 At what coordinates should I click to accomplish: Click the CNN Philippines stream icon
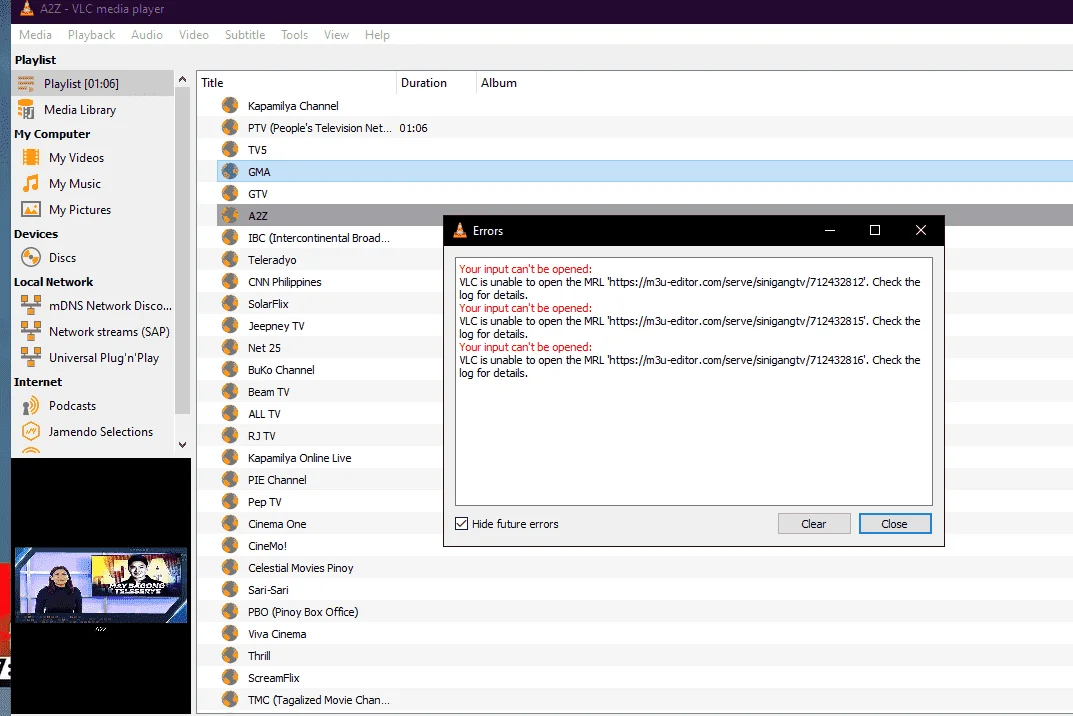point(230,281)
